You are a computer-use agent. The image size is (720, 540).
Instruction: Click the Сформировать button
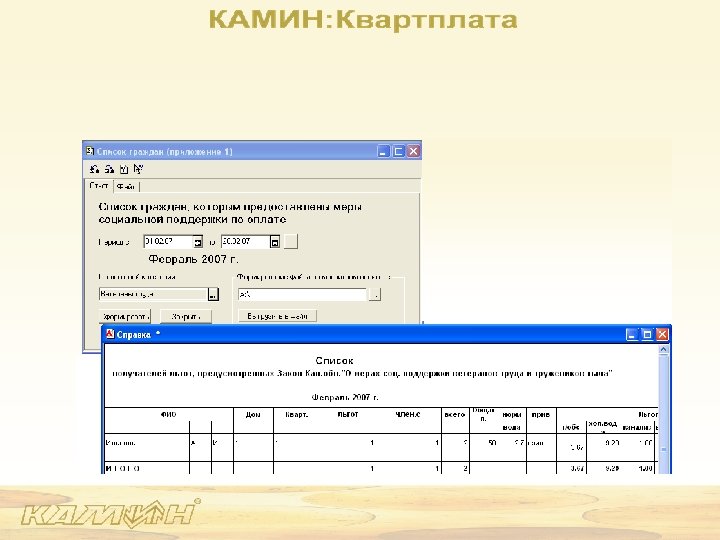(x=125, y=316)
